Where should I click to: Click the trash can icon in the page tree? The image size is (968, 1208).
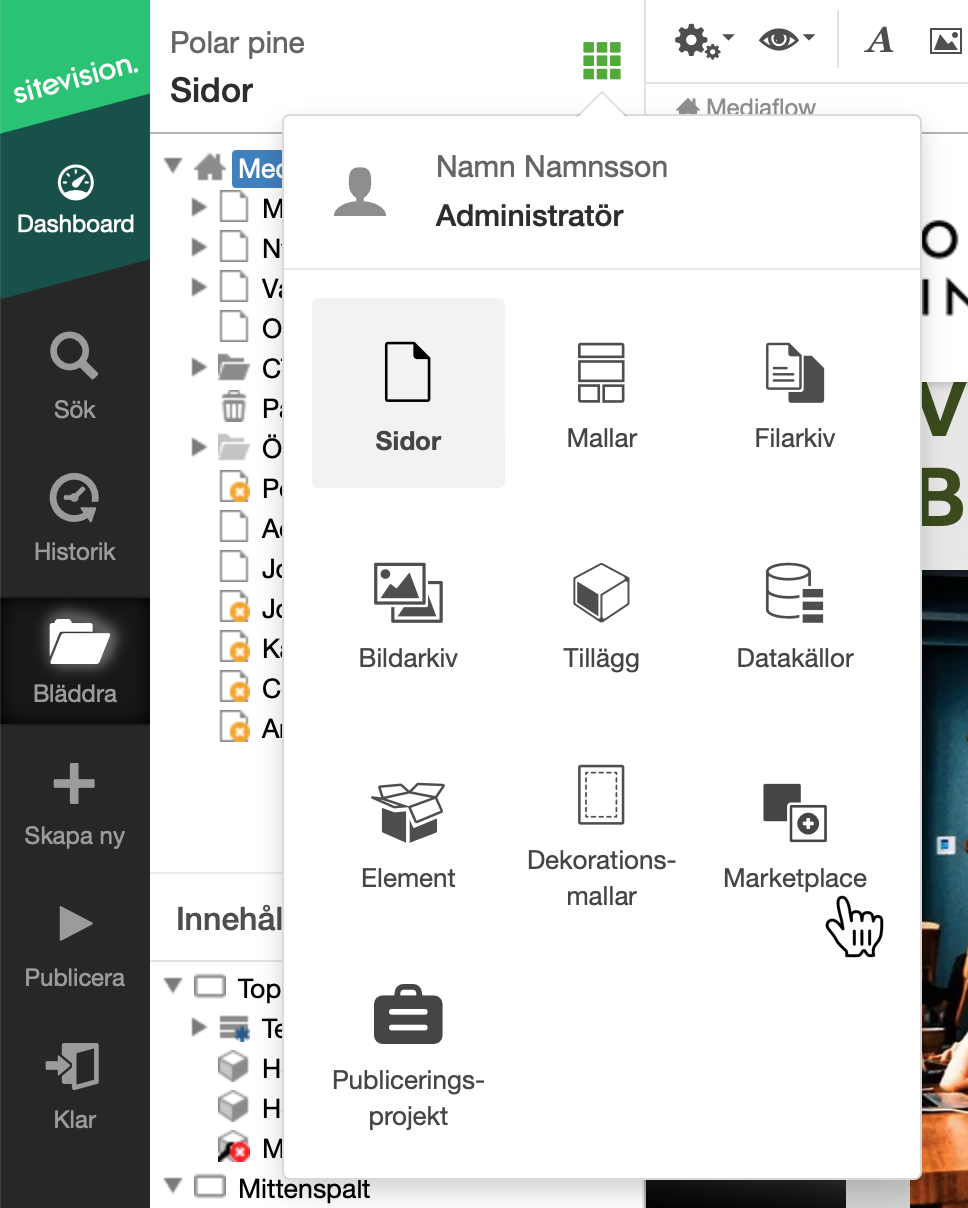tap(233, 408)
